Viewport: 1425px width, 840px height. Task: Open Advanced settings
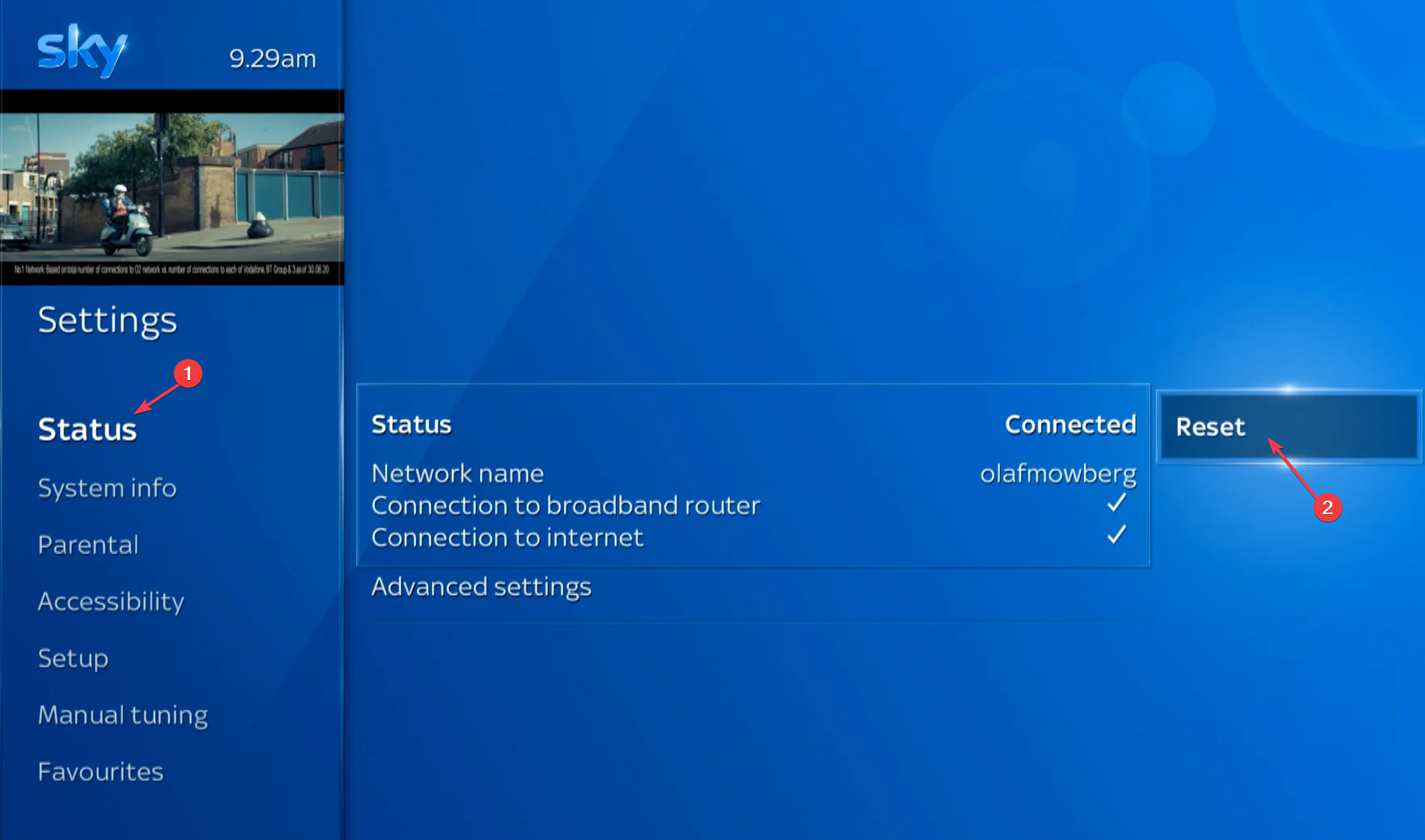tap(482, 586)
